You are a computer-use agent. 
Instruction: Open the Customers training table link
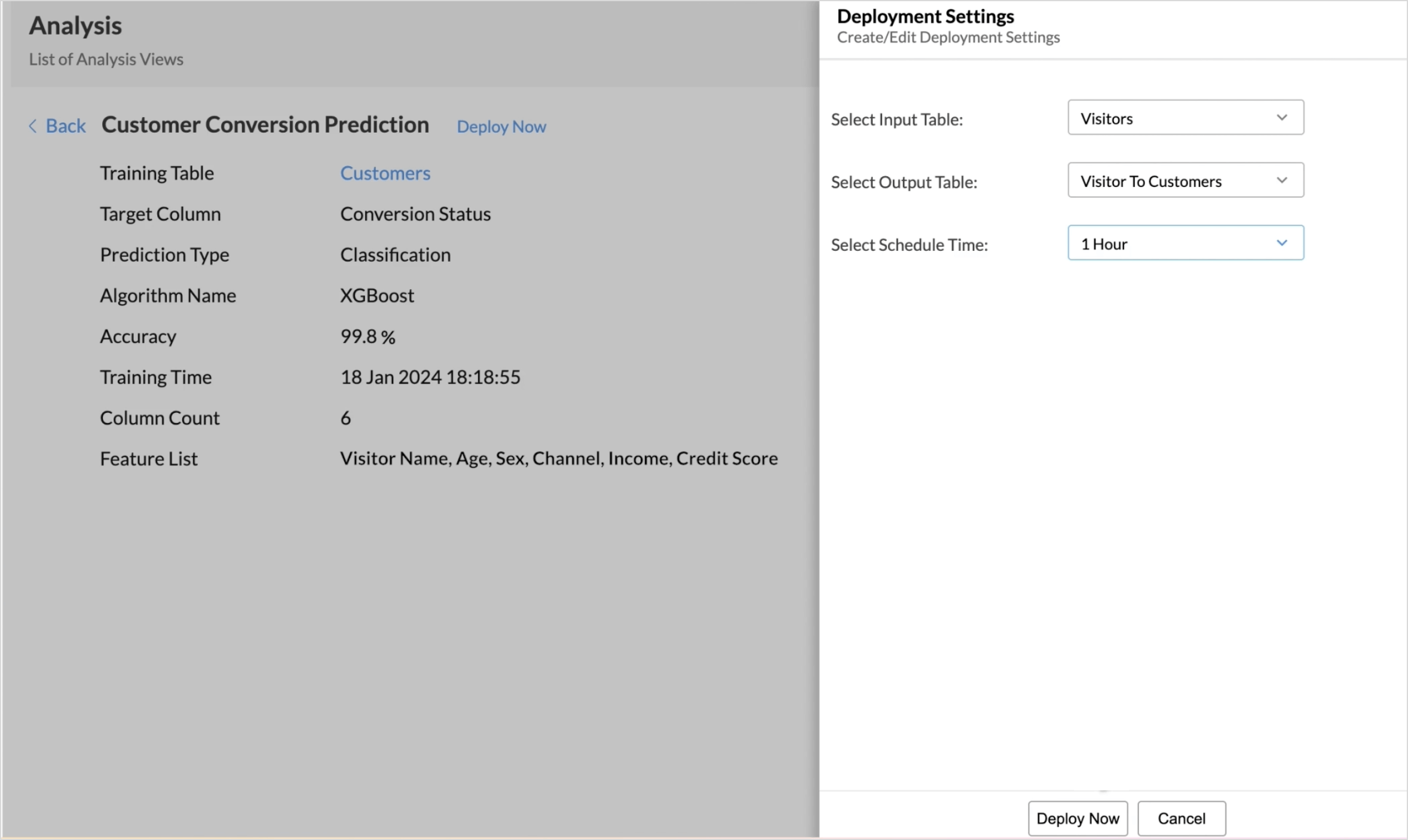pyautogui.click(x=385, y=173)
